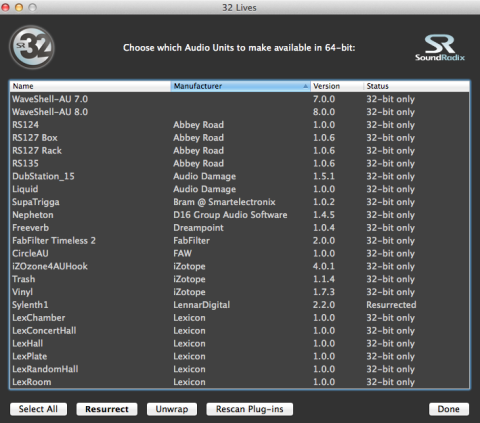Viewport: 480px width, 423px height.
Task: Select DubStation_15 in the list
Action: pyautogui.click(x=240, y=176)
